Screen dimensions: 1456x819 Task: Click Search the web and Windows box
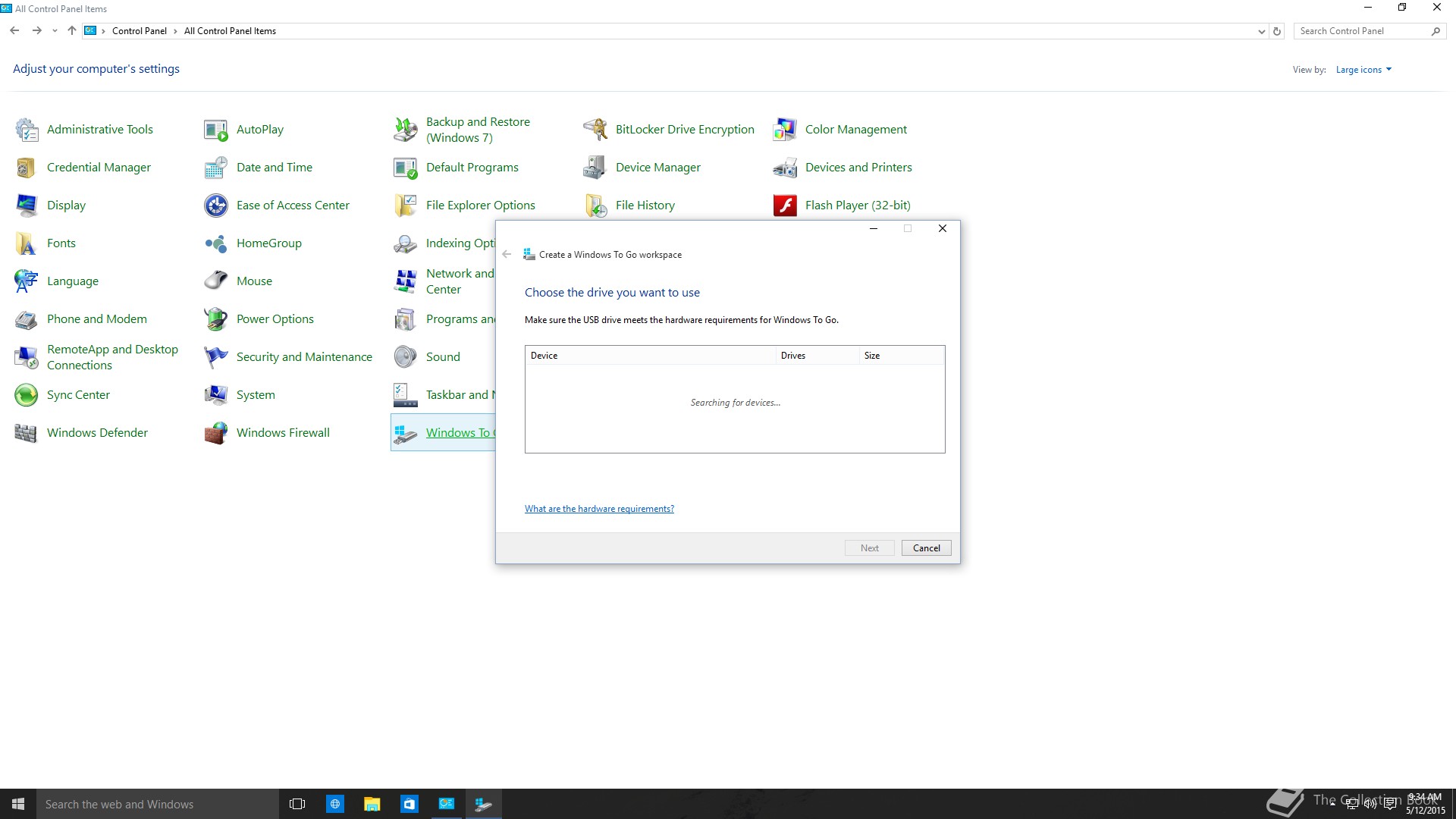(158, 804)
